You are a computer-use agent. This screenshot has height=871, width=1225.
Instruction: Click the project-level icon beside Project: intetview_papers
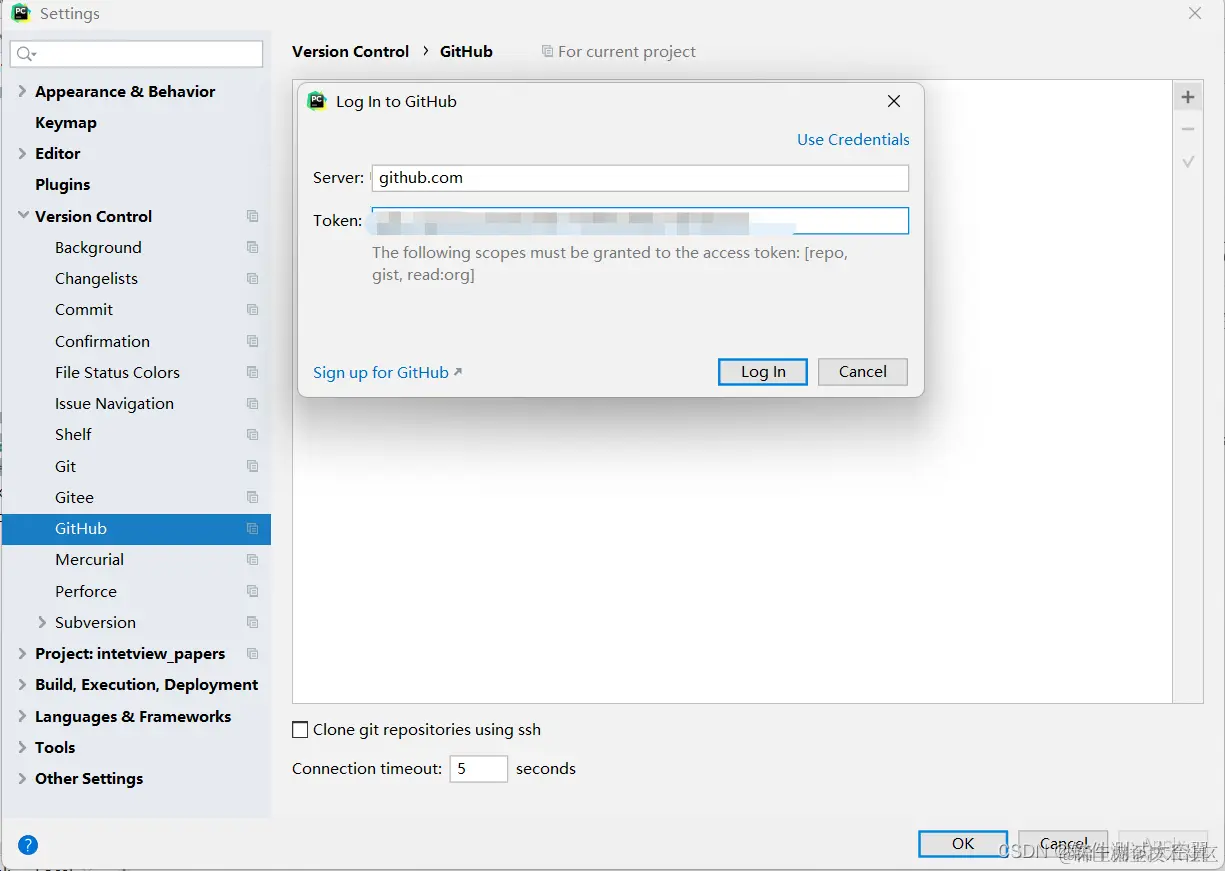coord(252,654)
